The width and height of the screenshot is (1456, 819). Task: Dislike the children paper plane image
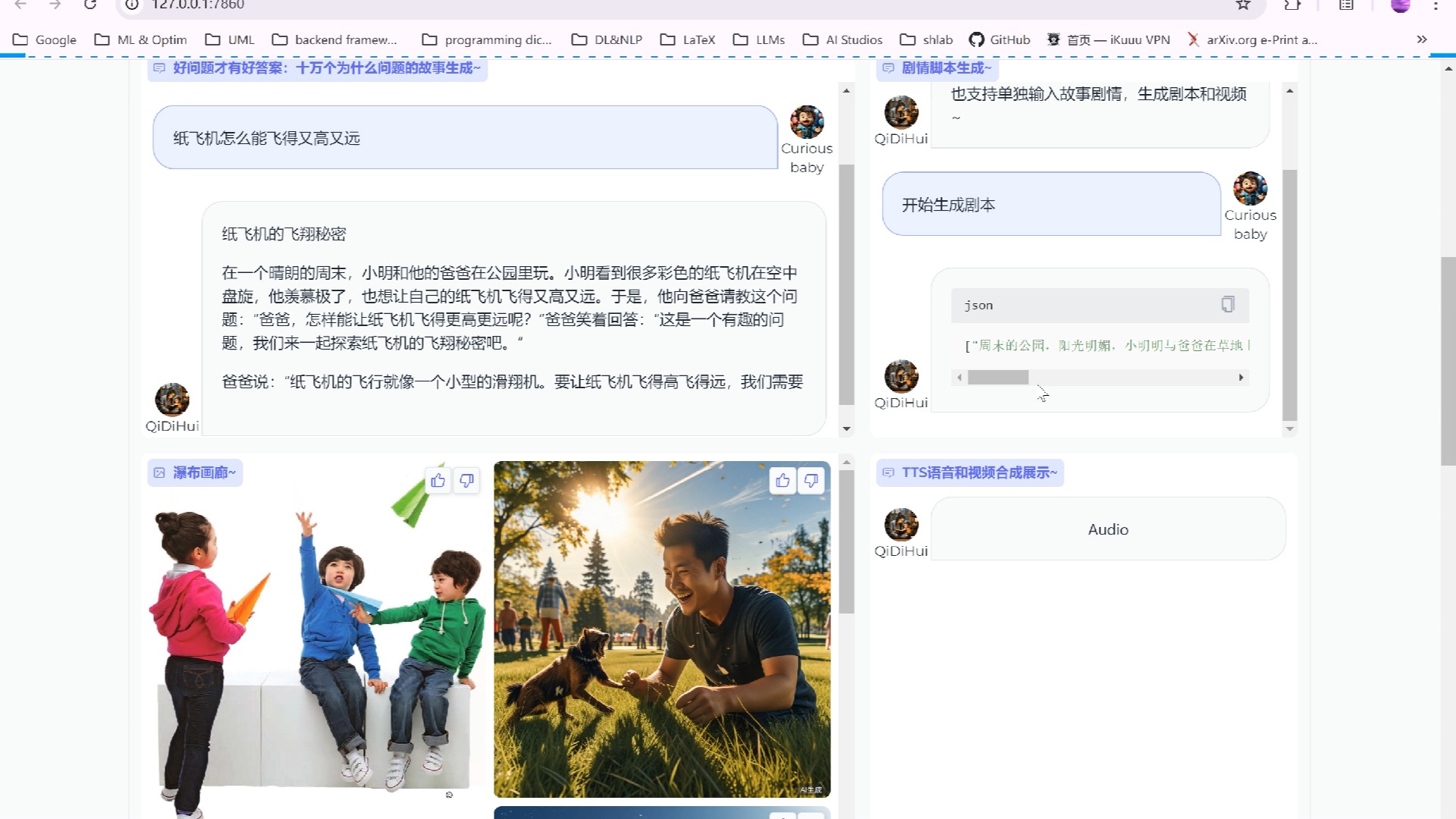click(466, 480)
